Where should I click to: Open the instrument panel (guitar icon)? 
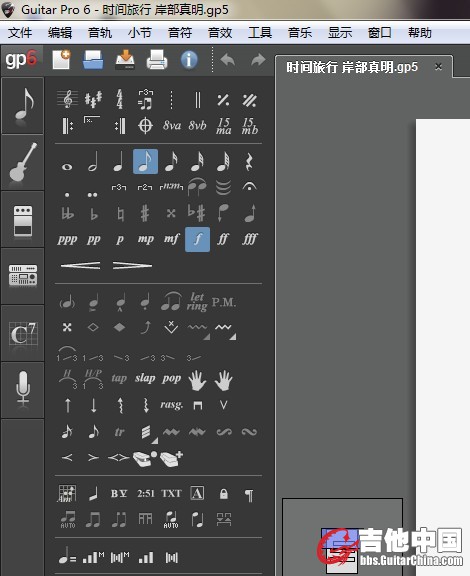(x=23, y=163)
